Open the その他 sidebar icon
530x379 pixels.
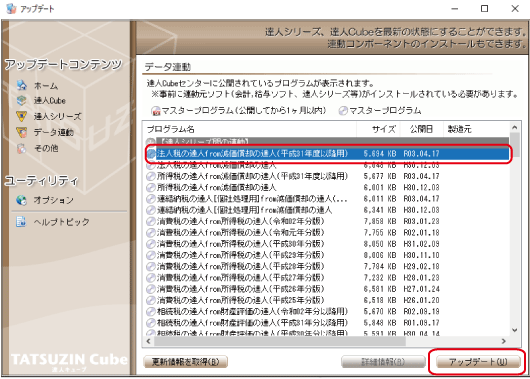click(22, 148)
